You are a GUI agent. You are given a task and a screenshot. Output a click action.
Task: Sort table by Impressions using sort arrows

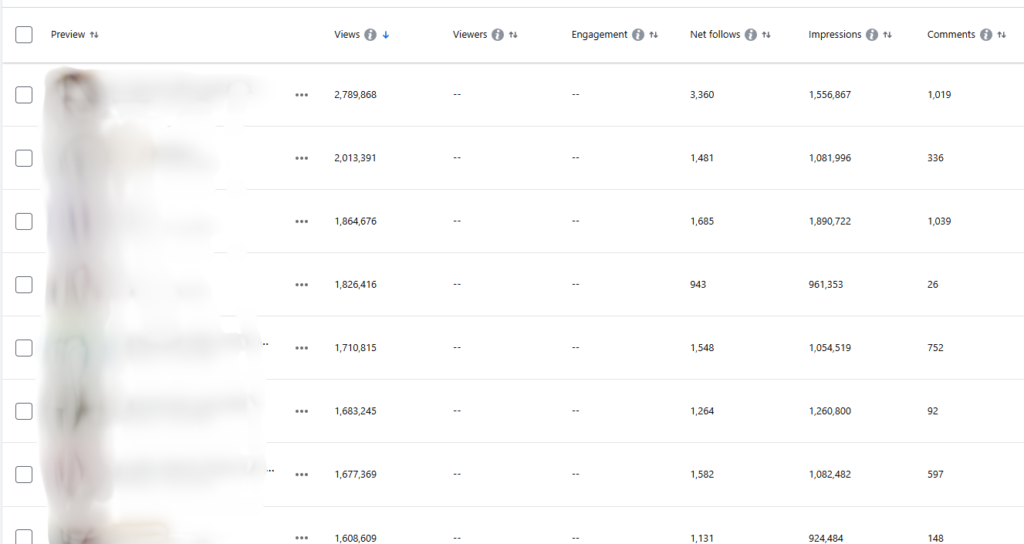coord(887,35)
